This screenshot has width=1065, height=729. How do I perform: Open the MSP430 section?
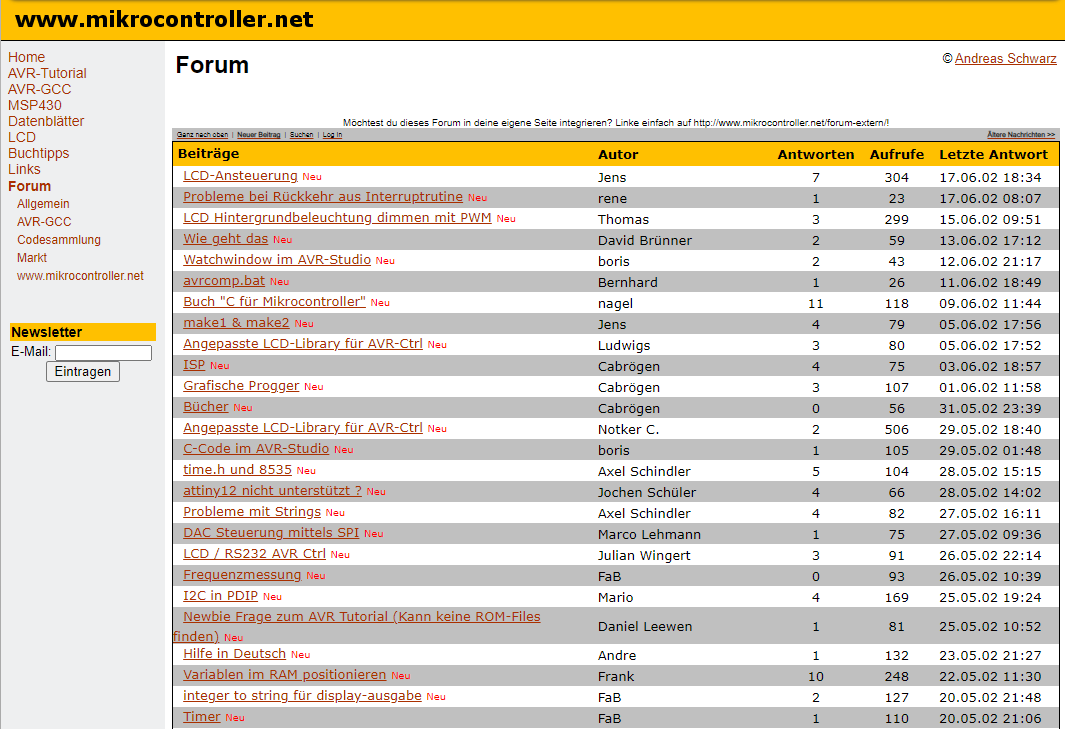coord(35,105)
